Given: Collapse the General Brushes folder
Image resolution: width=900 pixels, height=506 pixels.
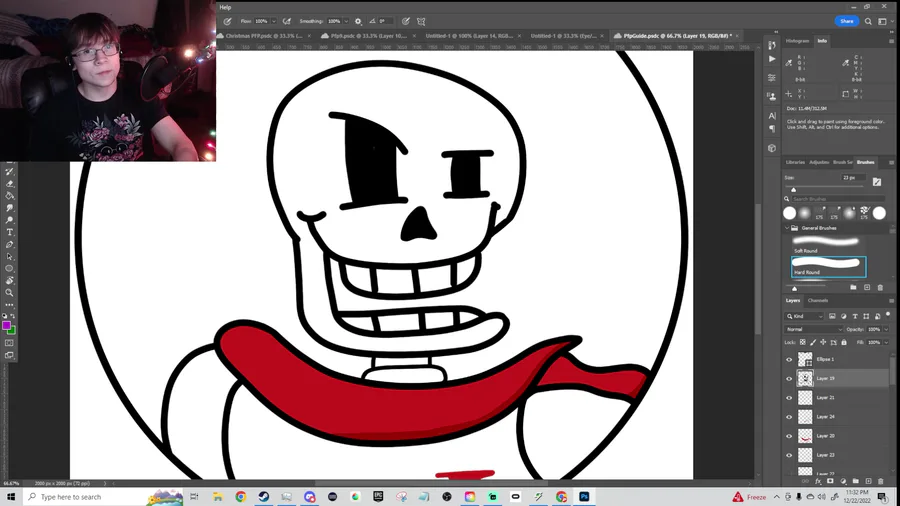Looking at the screenshot, I should tap(787, 228).
